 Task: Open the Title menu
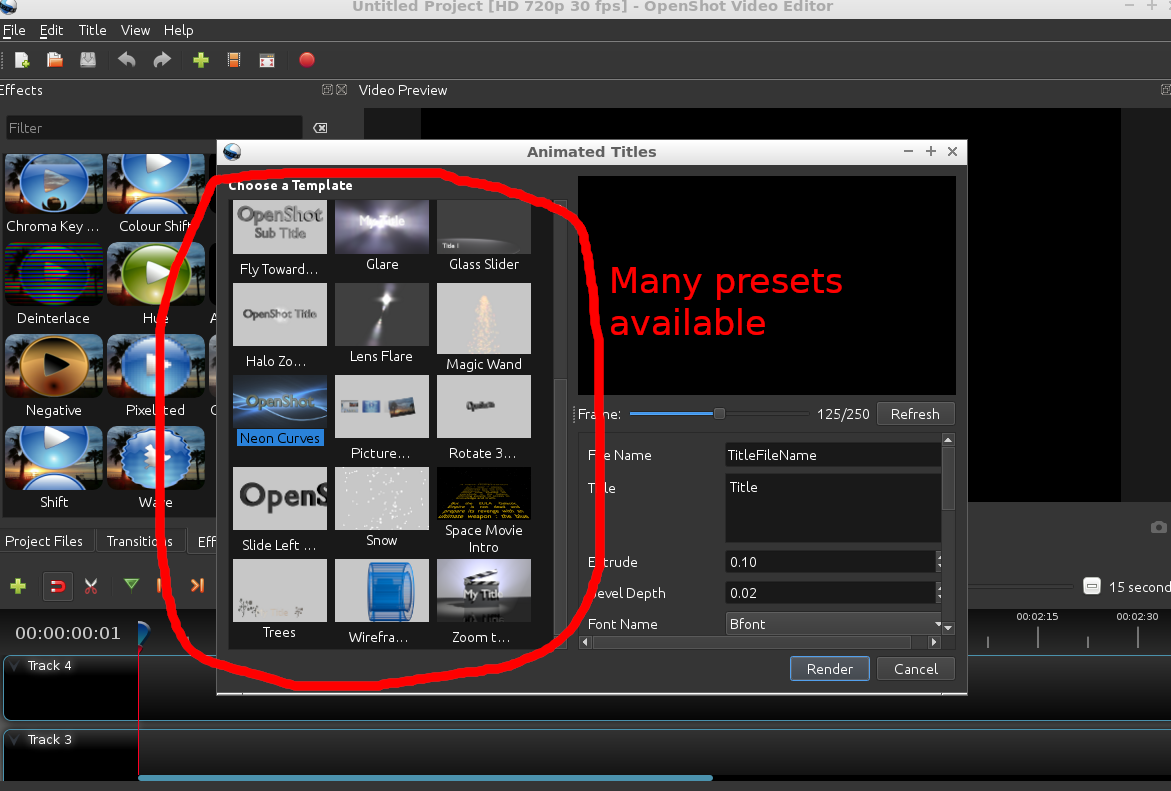click(x=93, y=31)
